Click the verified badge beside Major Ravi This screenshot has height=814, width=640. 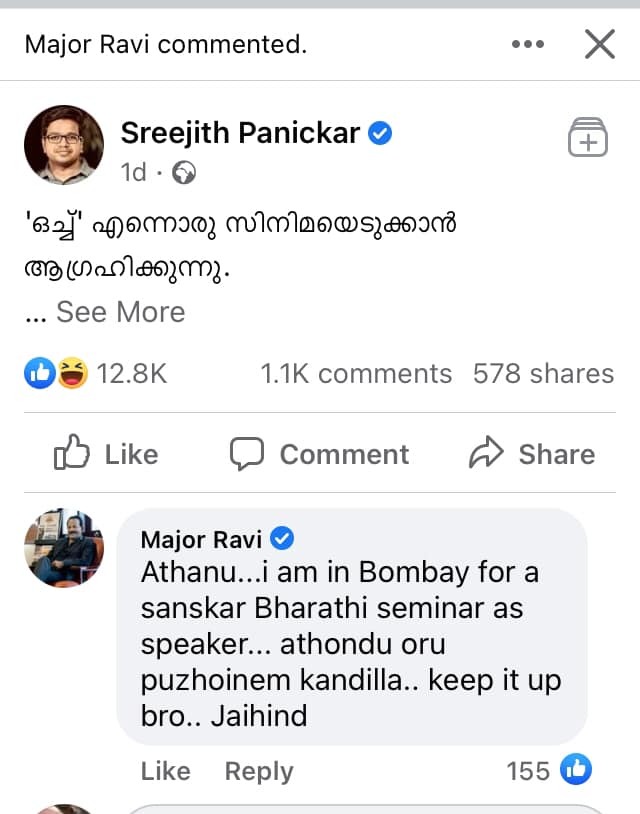click(283, 540)
